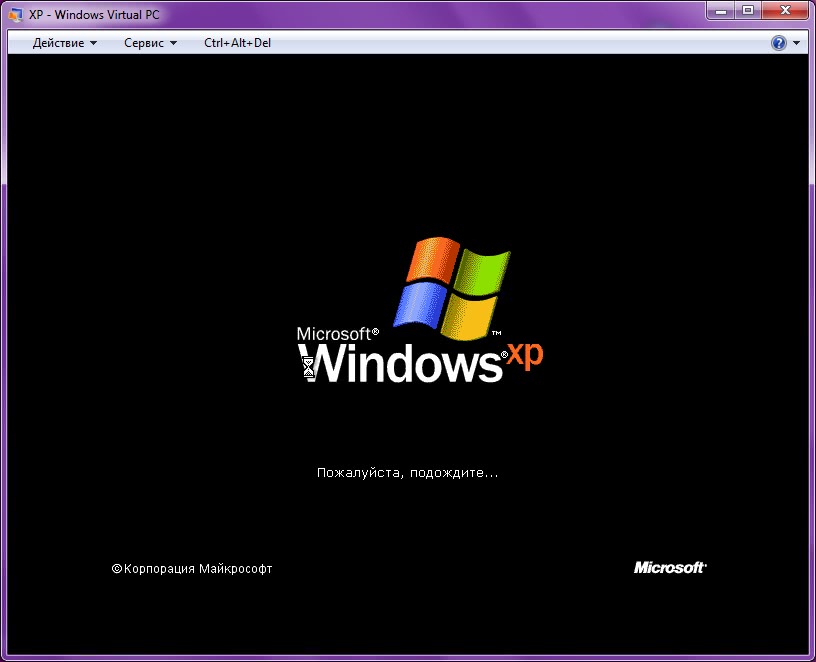Click the "XP - Windows Virtual PC" title text
This screenshot has height=662, width=816.
point(94,15)
